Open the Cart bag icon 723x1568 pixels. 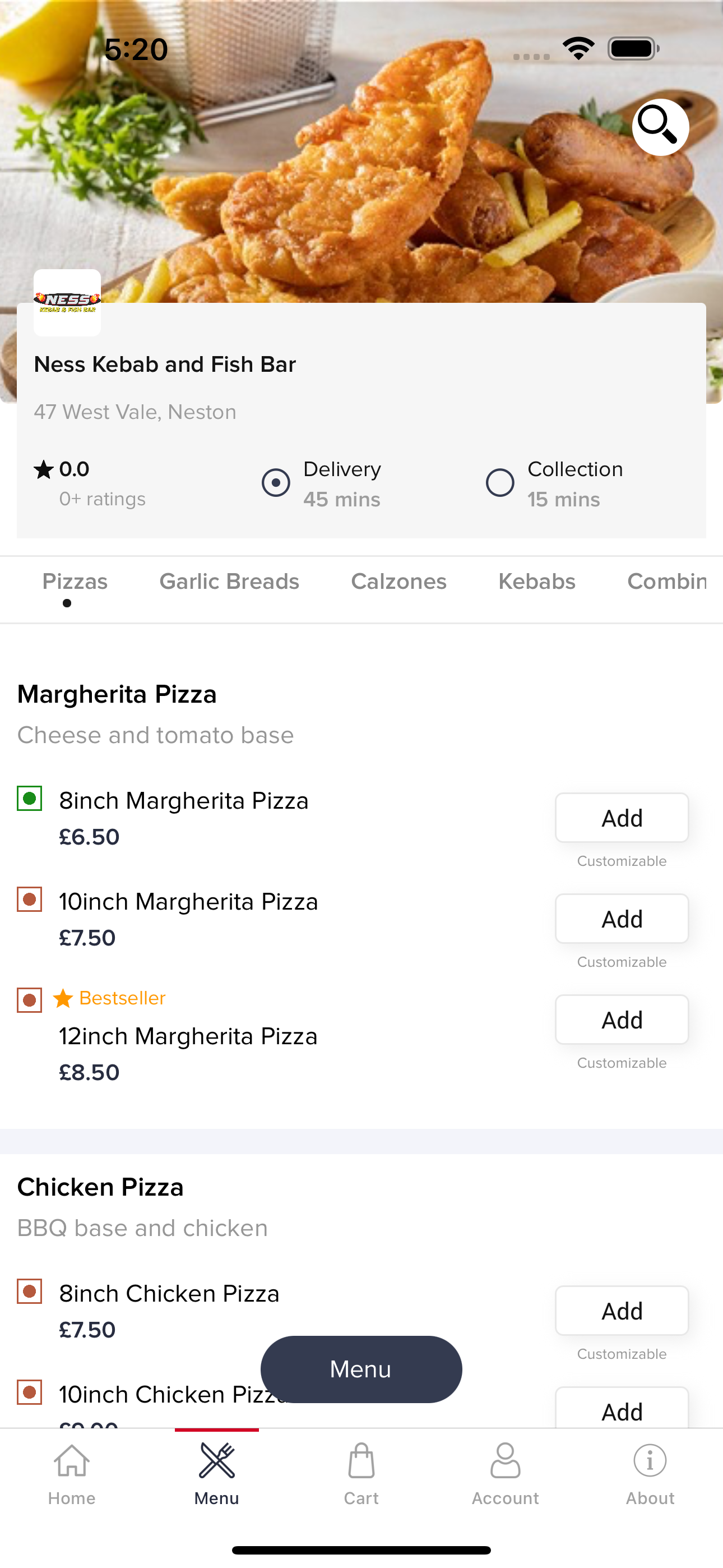(361, 1461)
